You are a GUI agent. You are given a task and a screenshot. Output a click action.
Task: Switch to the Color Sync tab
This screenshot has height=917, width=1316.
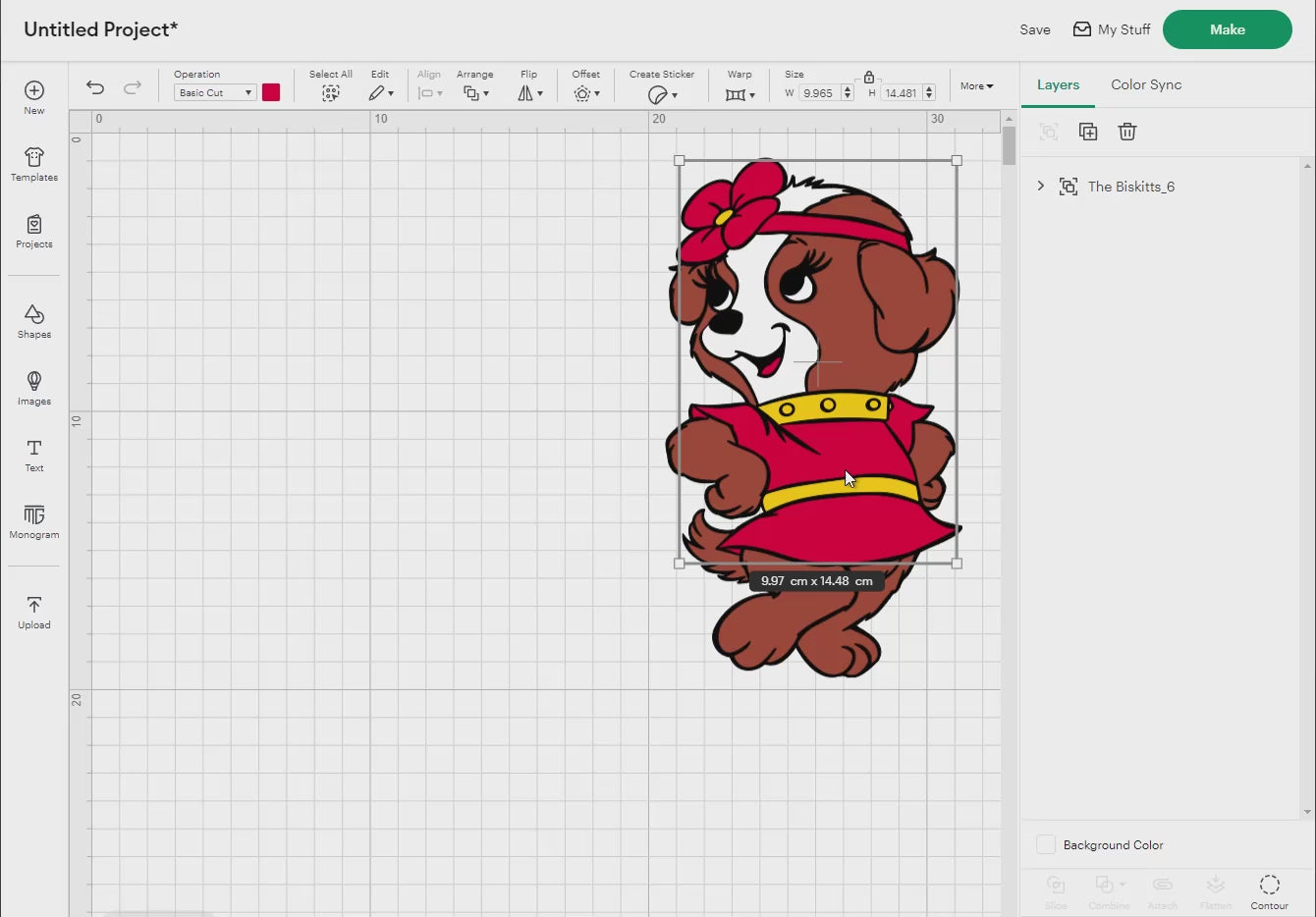[1146, 84]
